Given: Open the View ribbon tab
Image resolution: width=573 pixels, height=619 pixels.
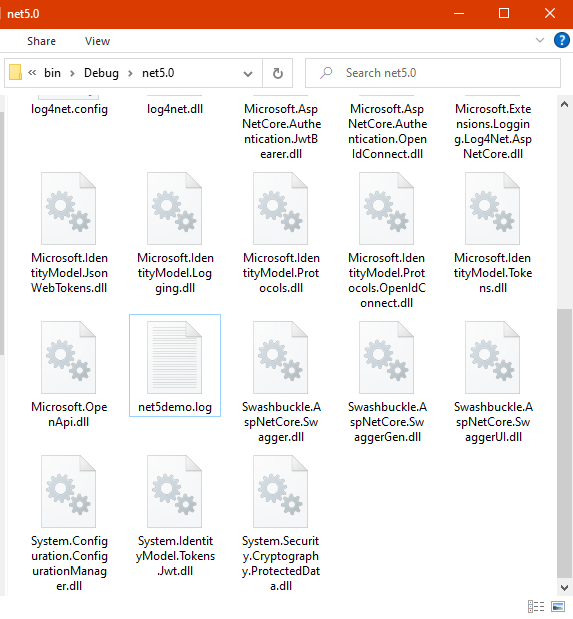Looking at the screenshot, I should [97, 41].
